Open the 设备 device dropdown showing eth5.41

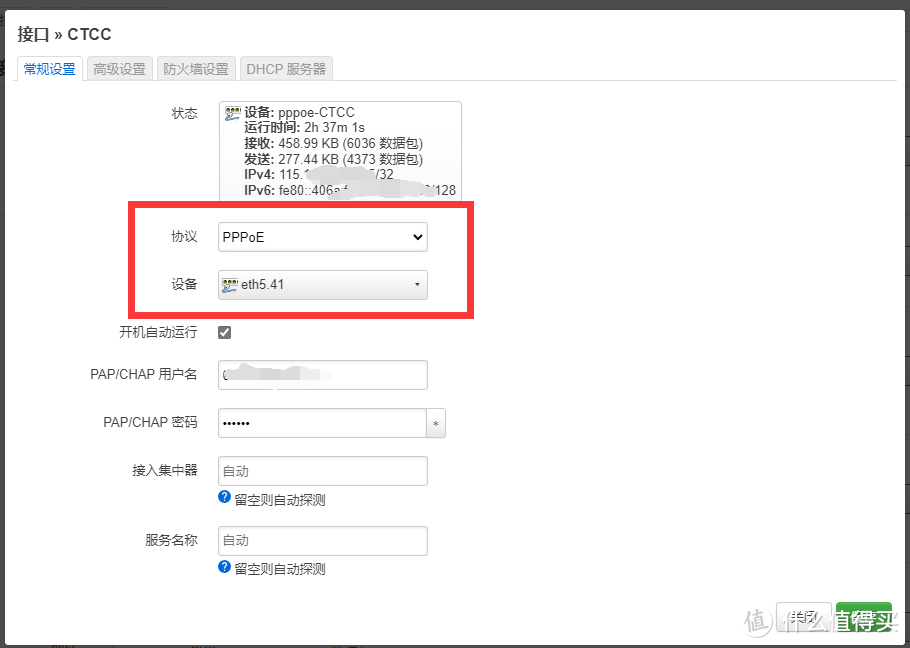click(x=322, y=285)
